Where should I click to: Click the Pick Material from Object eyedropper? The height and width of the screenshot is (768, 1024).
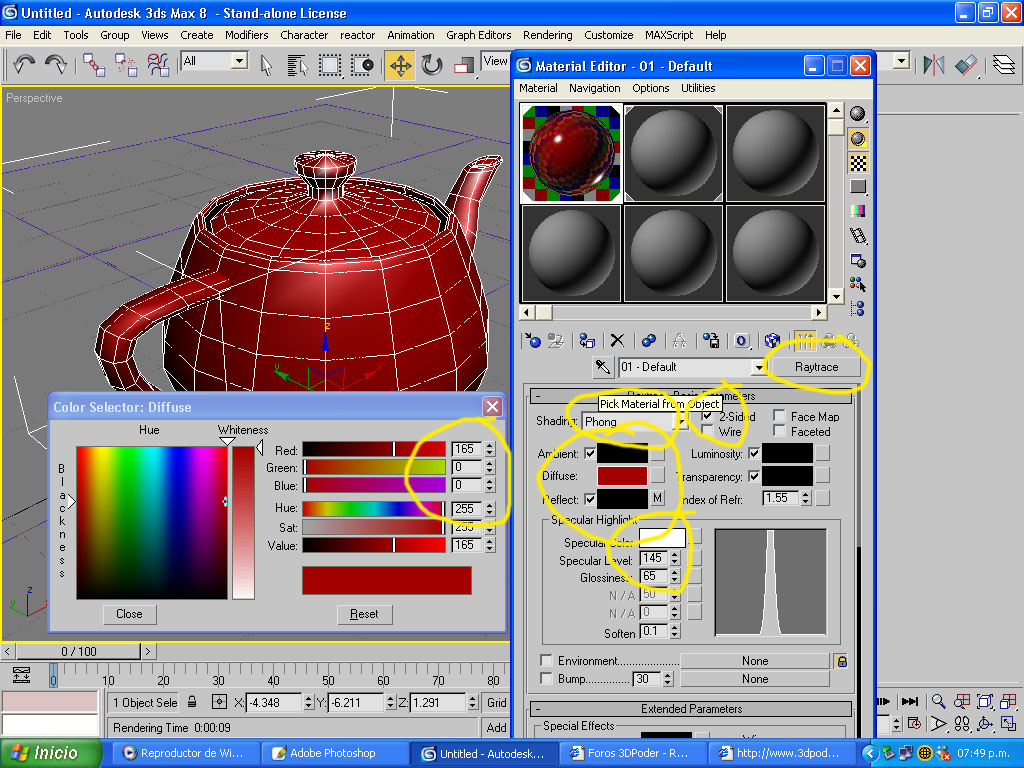tap(602, 367)
